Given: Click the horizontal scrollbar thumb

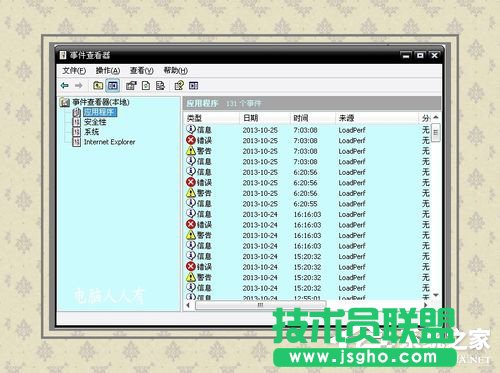Looking at the screenshot, I should [x=260, y=305].
